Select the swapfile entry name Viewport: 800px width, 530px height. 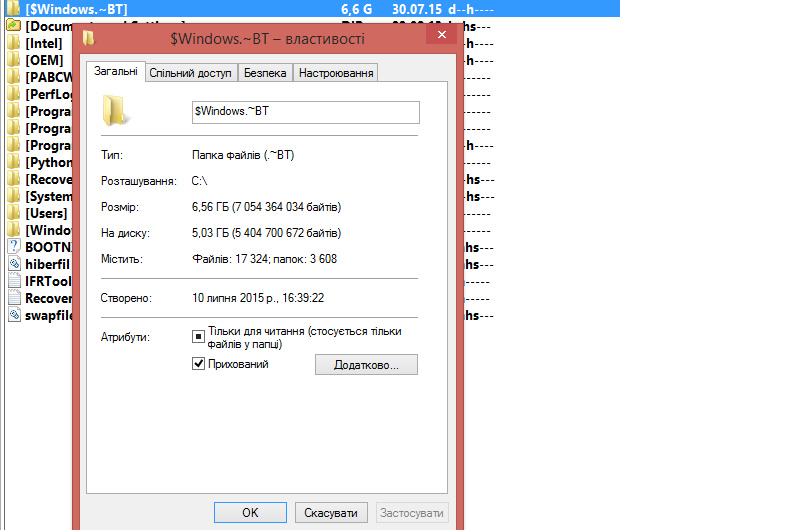(x=49, y=315)
